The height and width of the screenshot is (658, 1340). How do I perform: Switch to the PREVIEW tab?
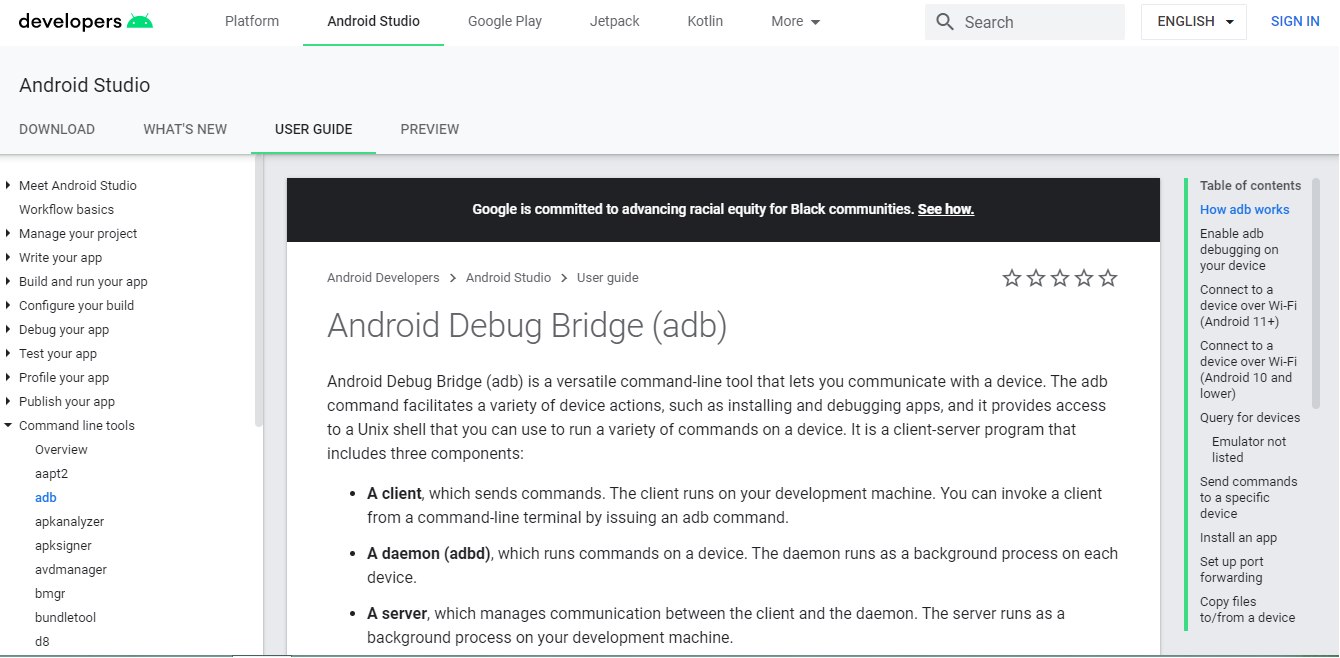coord(430,129)
